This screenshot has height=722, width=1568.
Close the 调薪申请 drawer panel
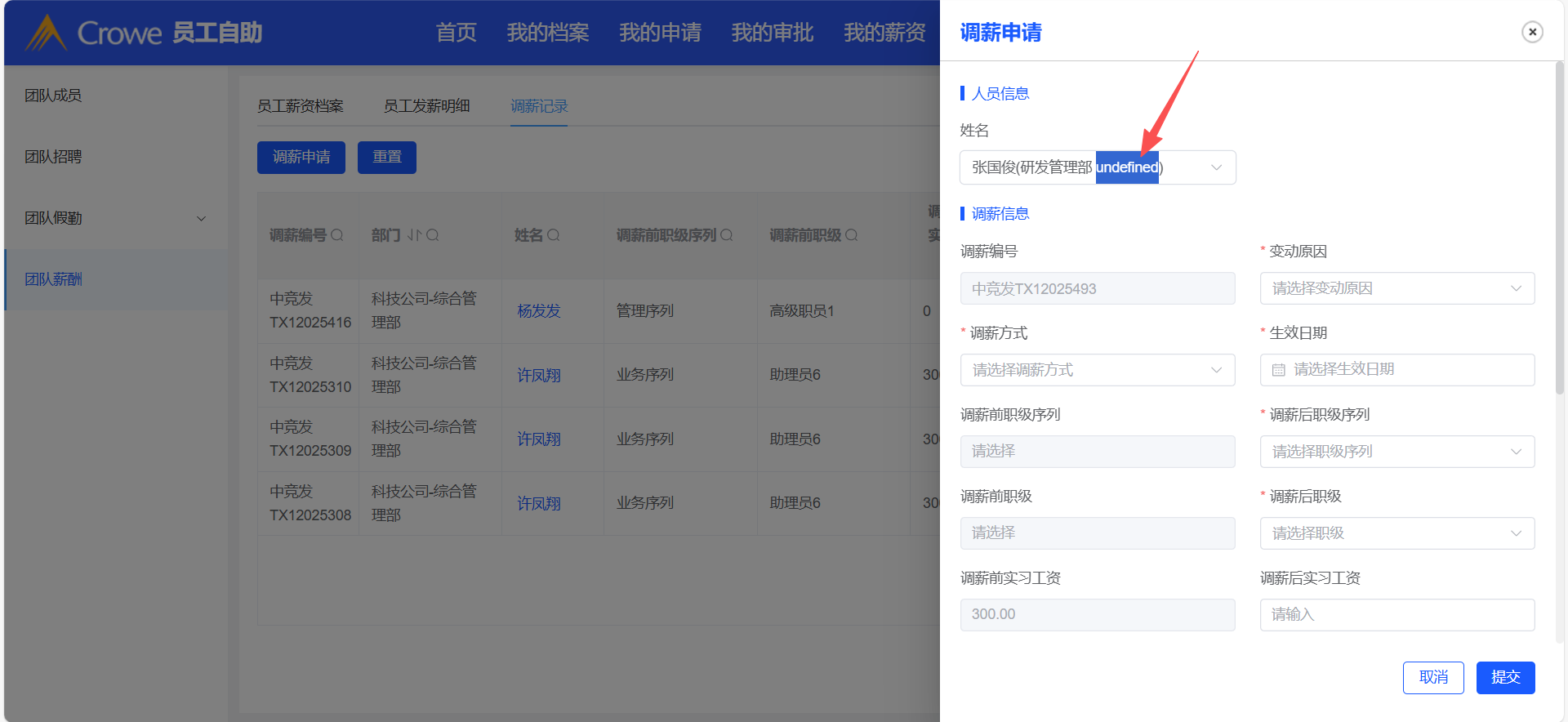point(1532,32)
